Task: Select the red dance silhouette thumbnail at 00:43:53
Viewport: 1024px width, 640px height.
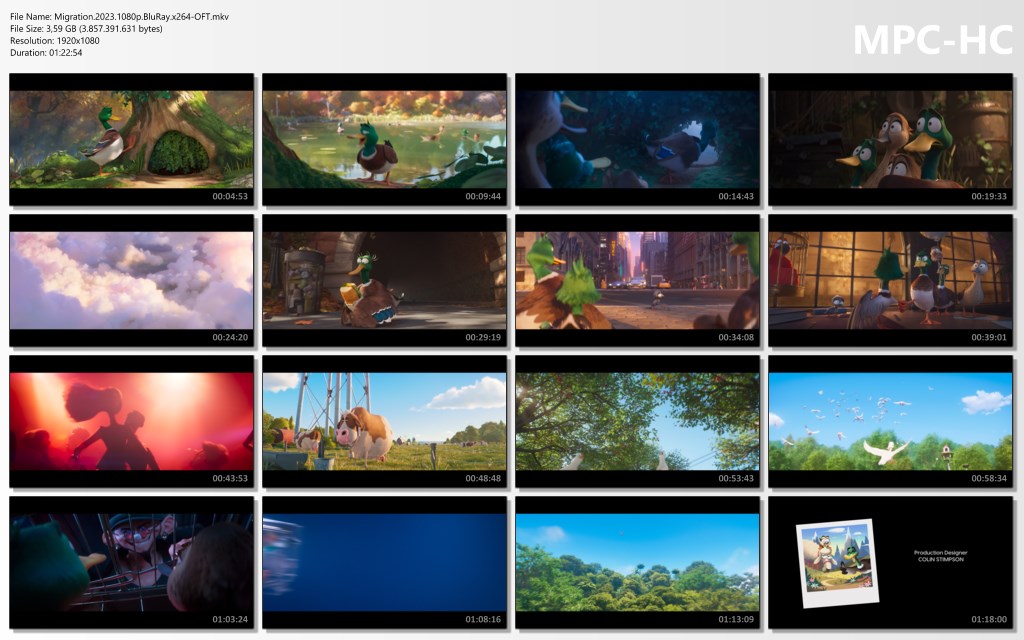Action: click(132, 421)
